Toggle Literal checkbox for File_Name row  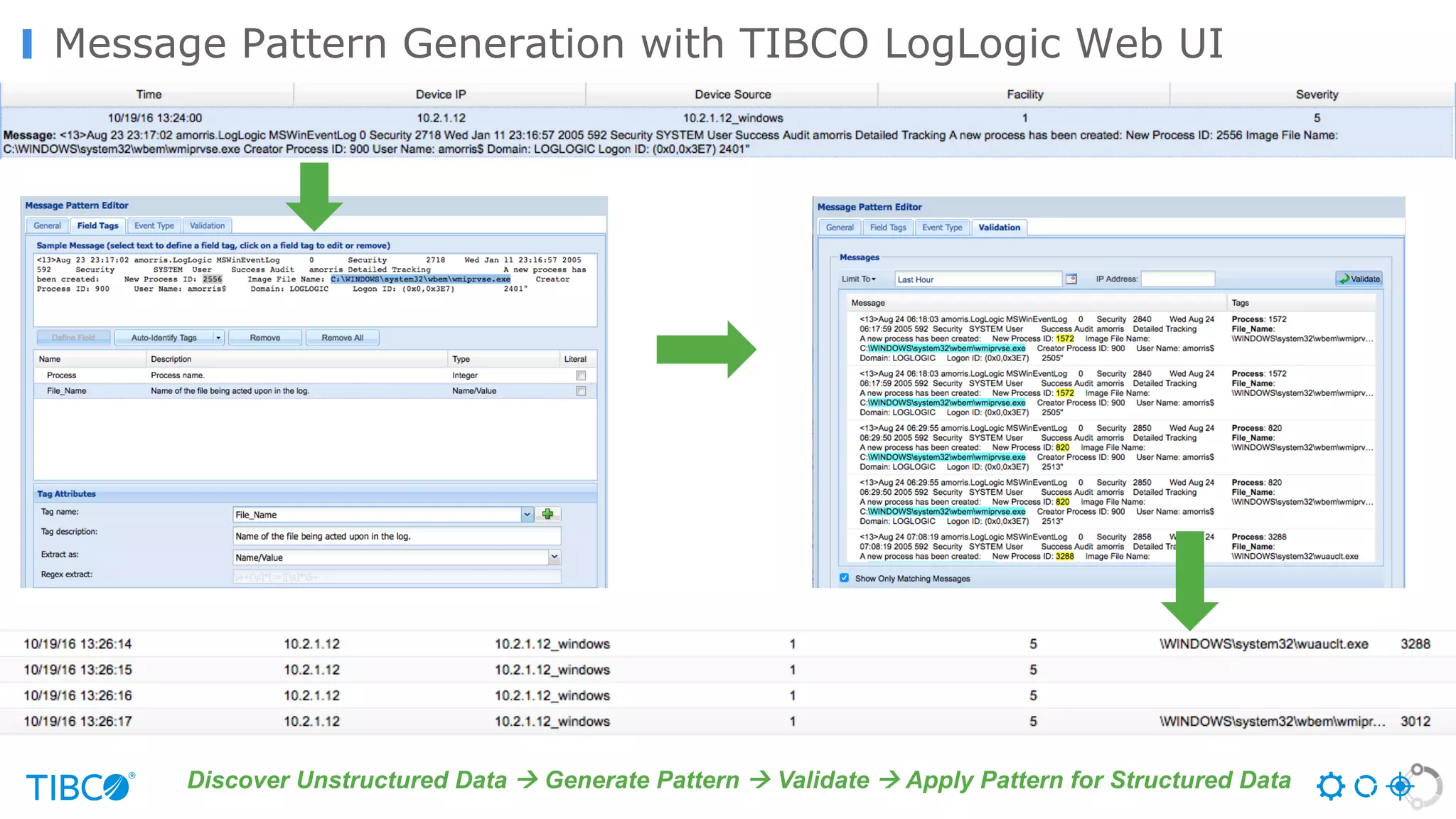[x=581, y=391]
